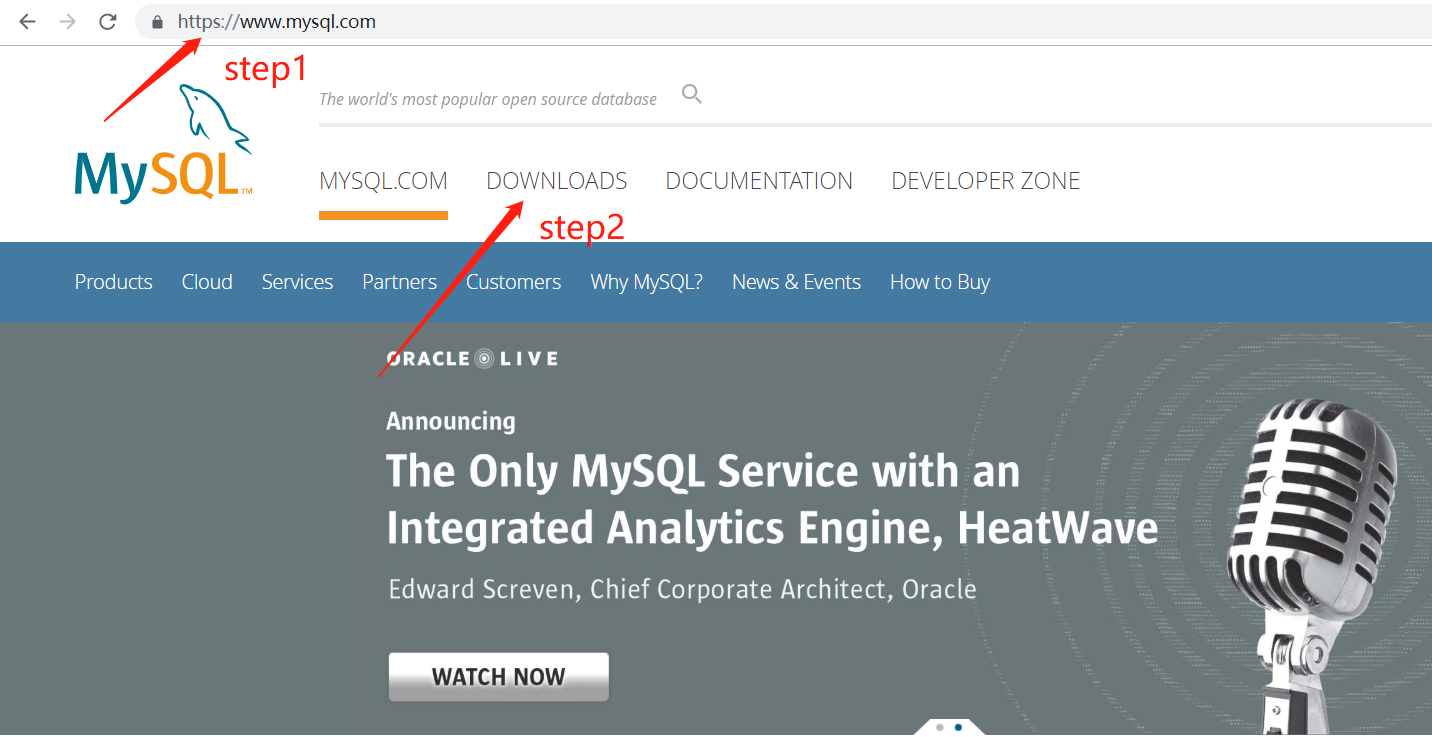Click 'The world's most popular' tagline
This screenshot has width=1432, height=737.
488,99
